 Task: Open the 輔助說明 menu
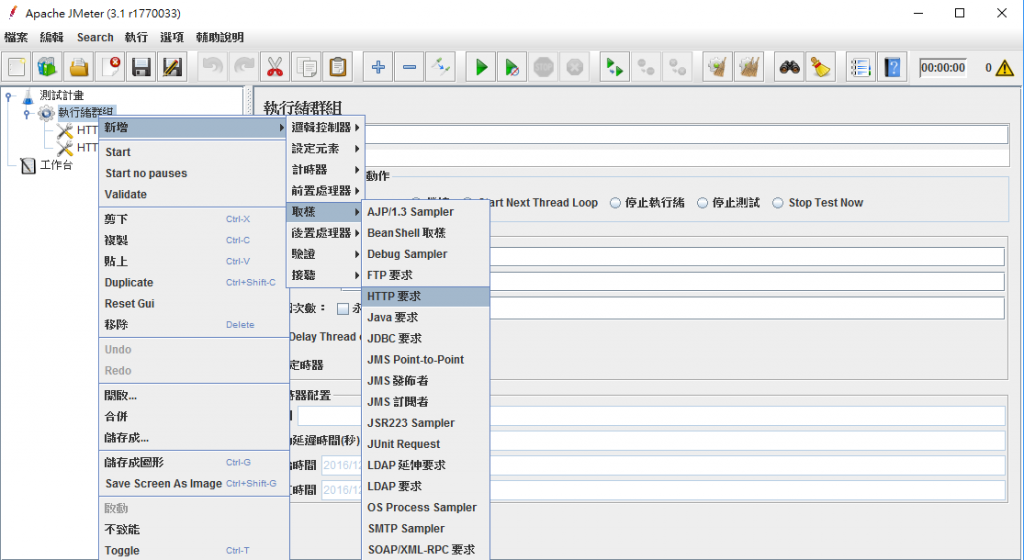(220, 37)
